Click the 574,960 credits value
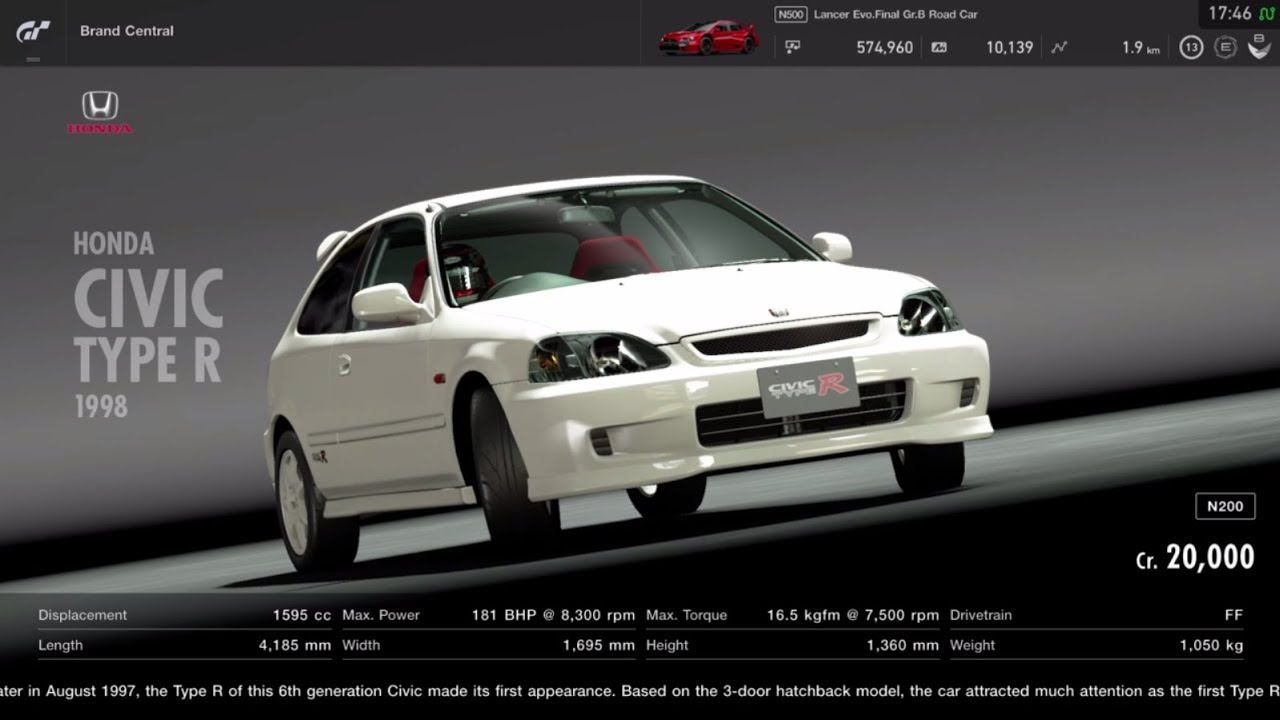The width and height of the screenshot is (1280, 720). click(884, 47)
